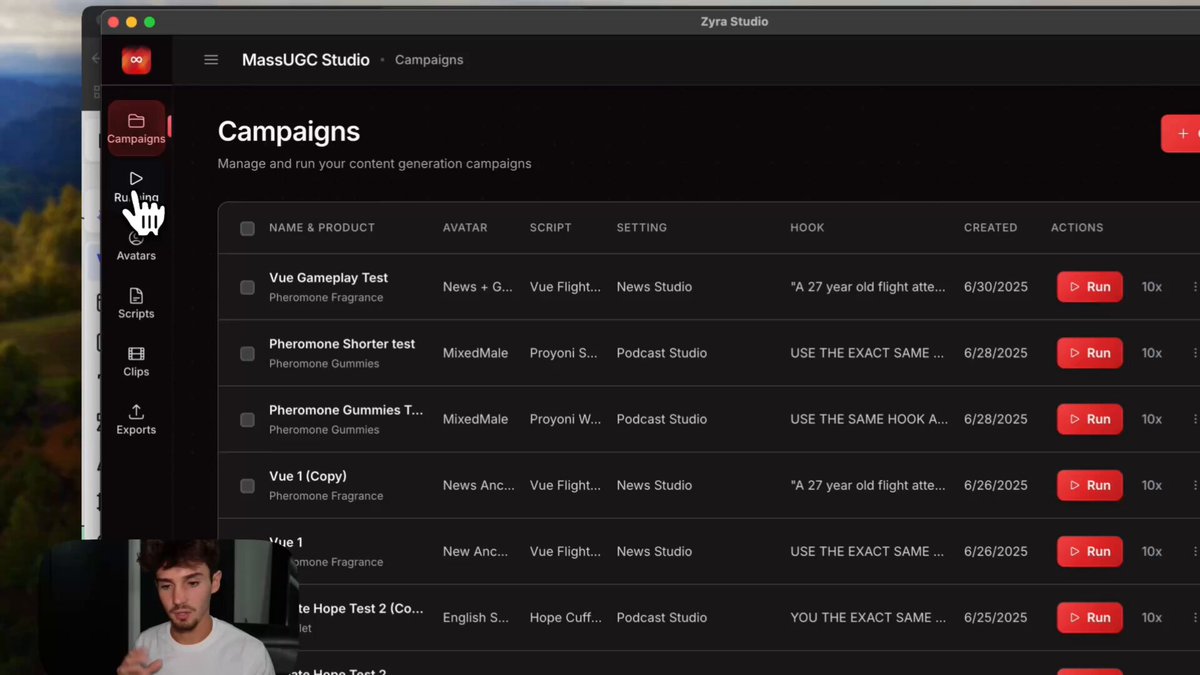Open 10x multiplier for Vue Gameplay Test

click(x=1152, y=287)
